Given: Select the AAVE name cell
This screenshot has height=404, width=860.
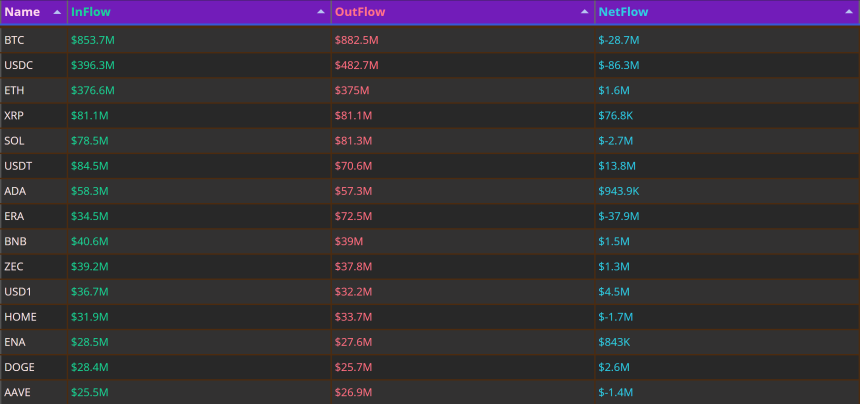Looking at the screenshot, I should 34,392.
